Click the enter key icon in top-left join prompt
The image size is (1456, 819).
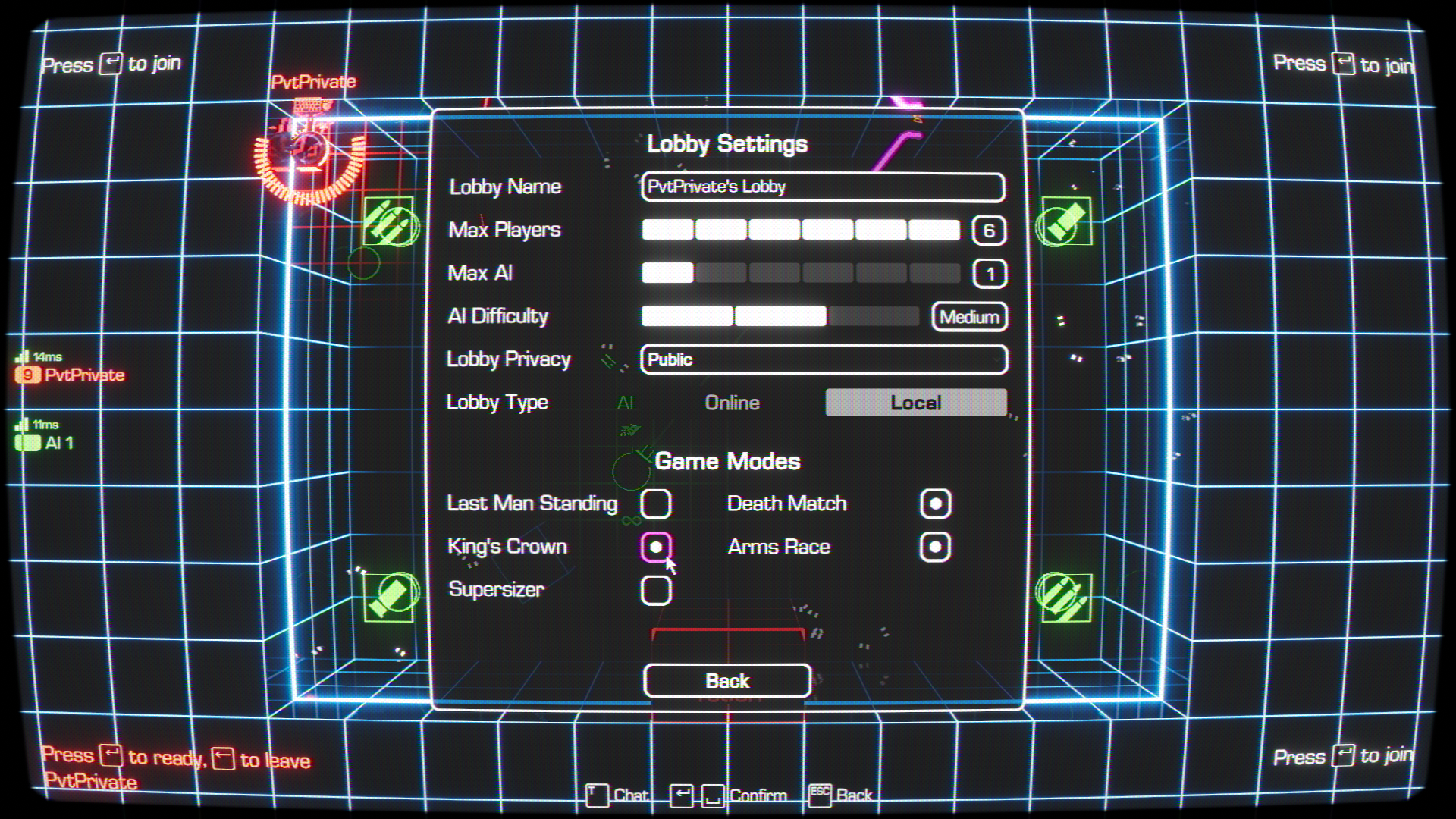[x=111, y=63]
